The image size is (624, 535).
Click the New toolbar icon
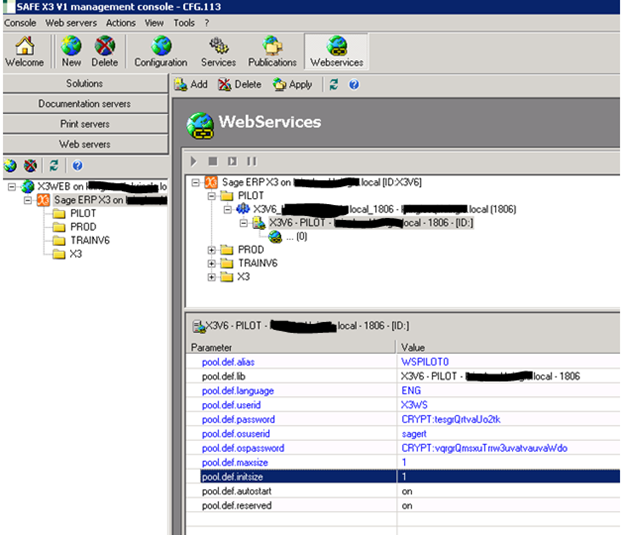point(71,47)
